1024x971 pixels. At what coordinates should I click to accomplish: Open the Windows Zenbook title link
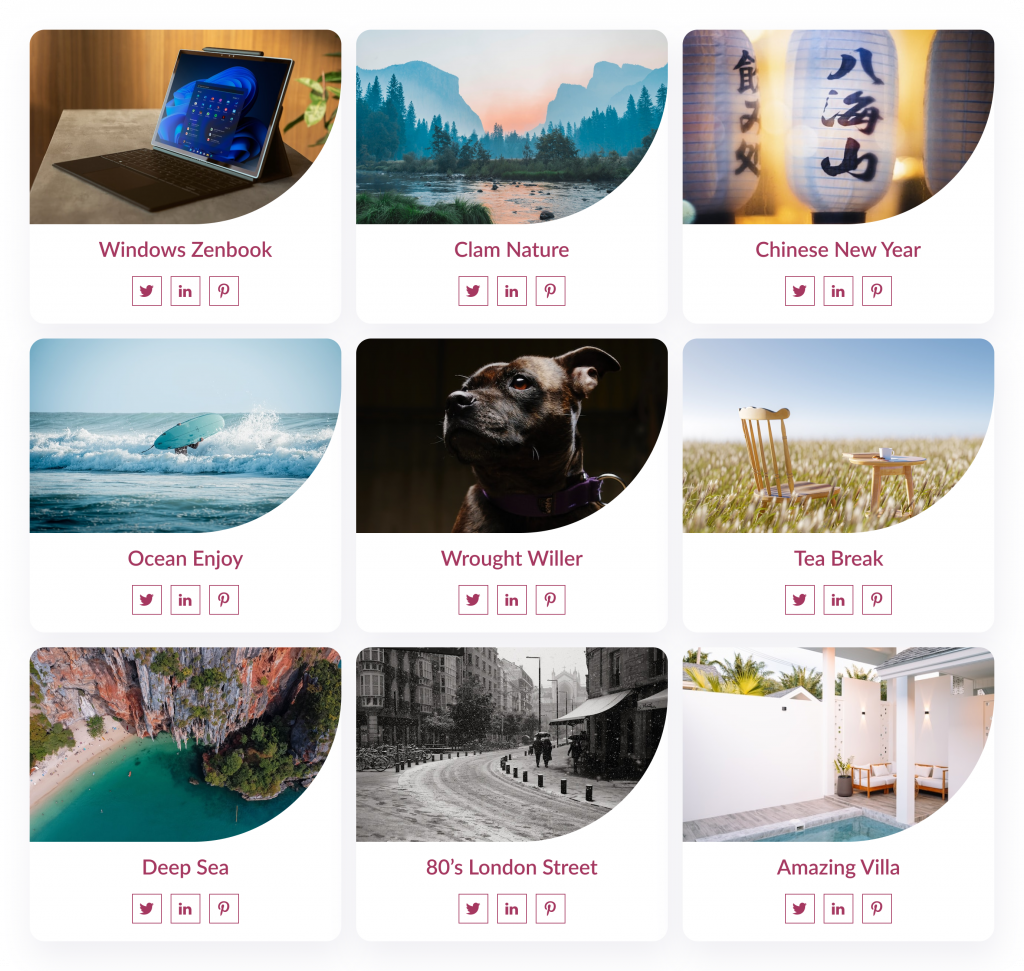click(x=185, y=249)
